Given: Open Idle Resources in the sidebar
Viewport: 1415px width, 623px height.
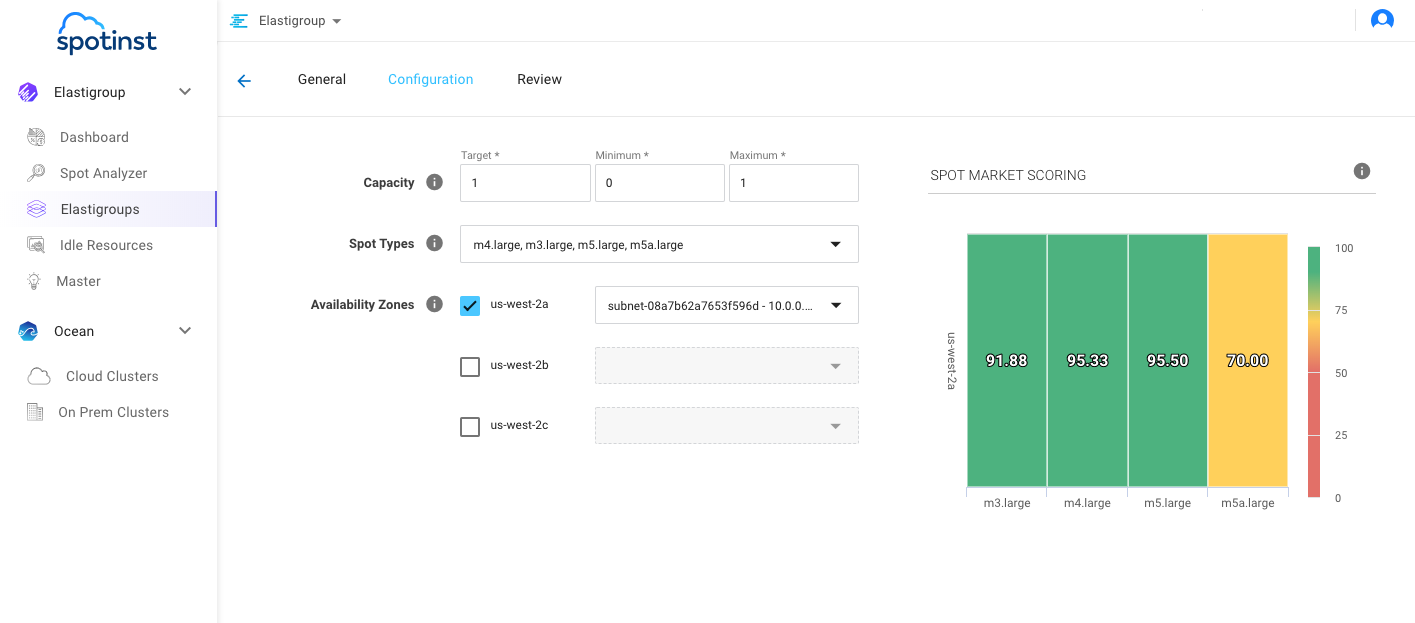Looking at the screenshot, I should click(106, 245).
